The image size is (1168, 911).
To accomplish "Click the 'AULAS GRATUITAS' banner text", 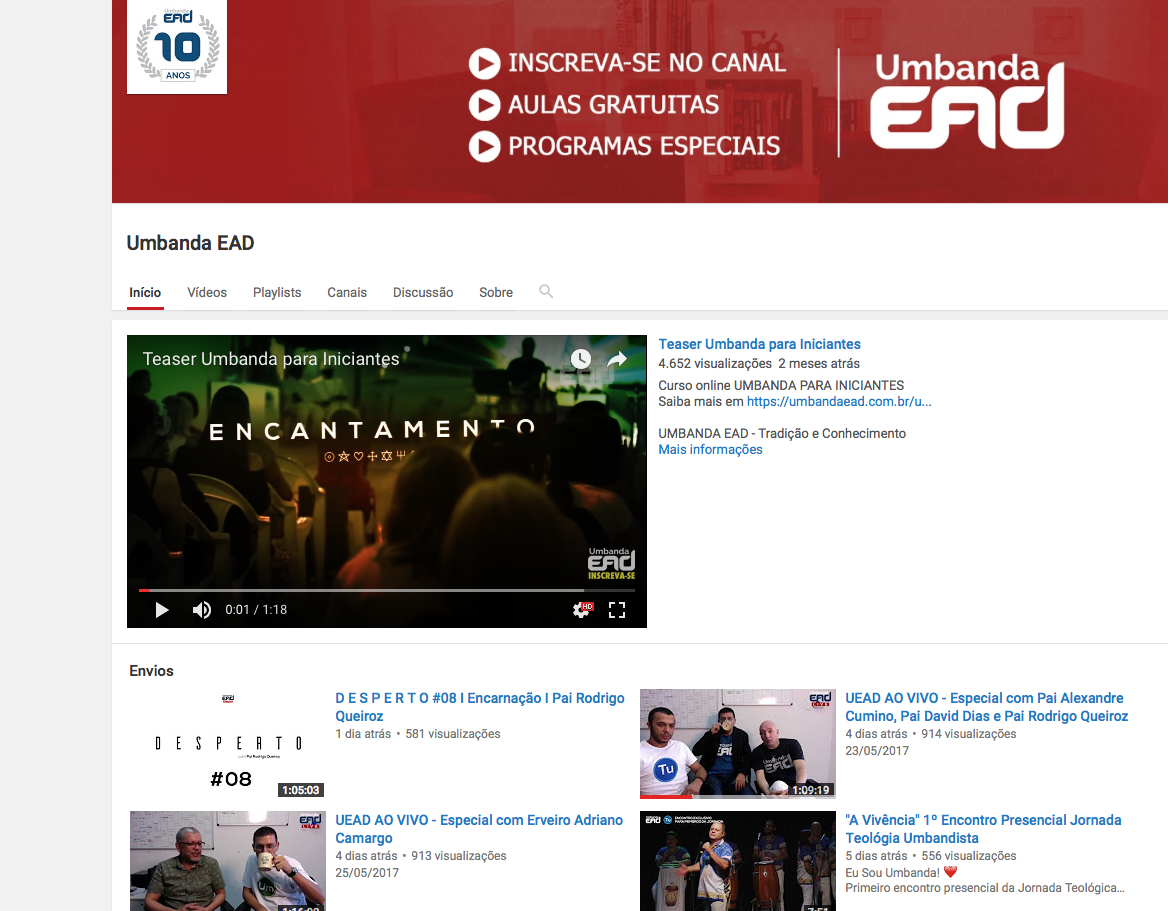I will [613, 105].
